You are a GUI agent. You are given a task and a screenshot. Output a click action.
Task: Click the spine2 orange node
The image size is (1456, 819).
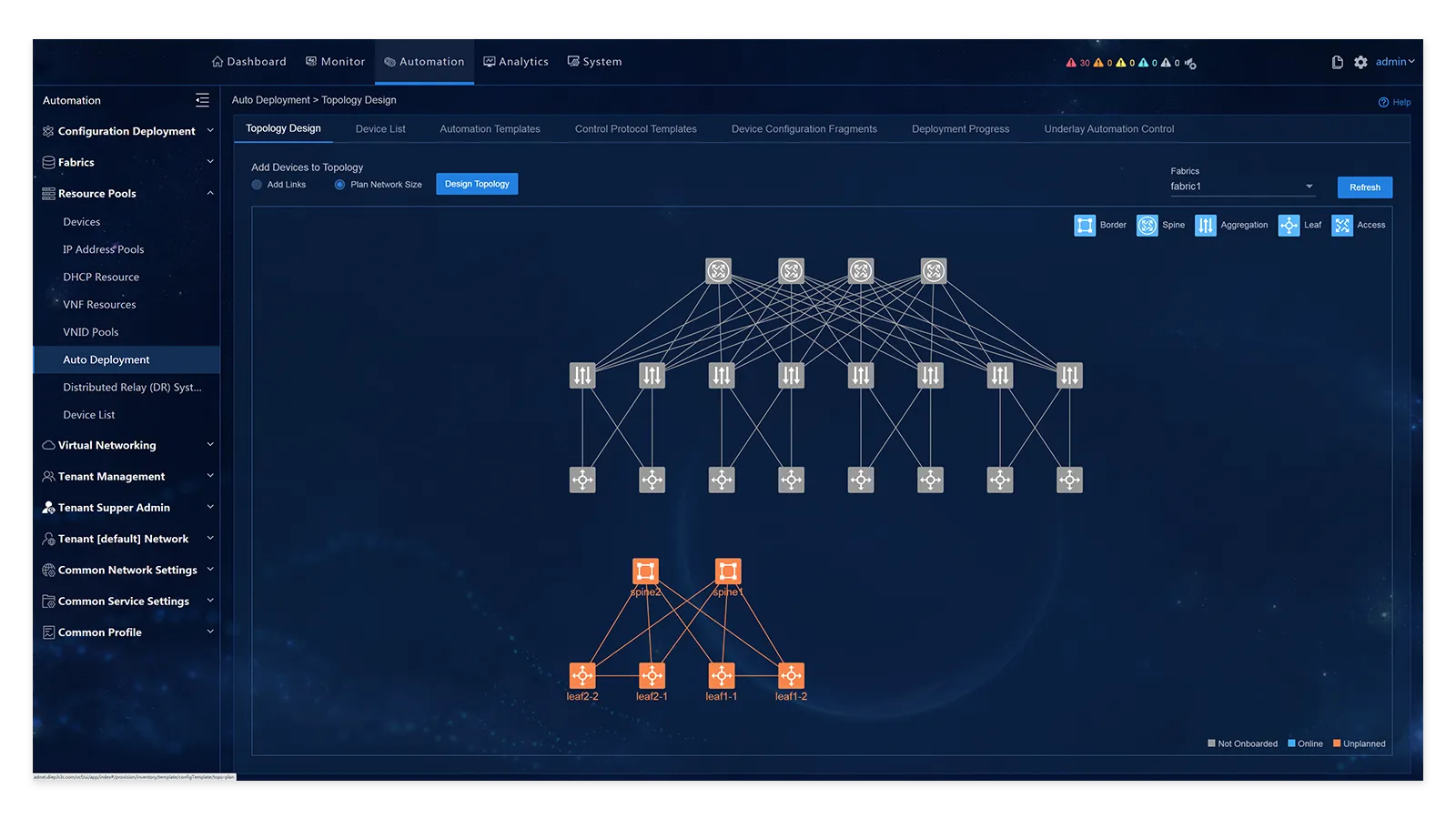(x=645, y=571)
